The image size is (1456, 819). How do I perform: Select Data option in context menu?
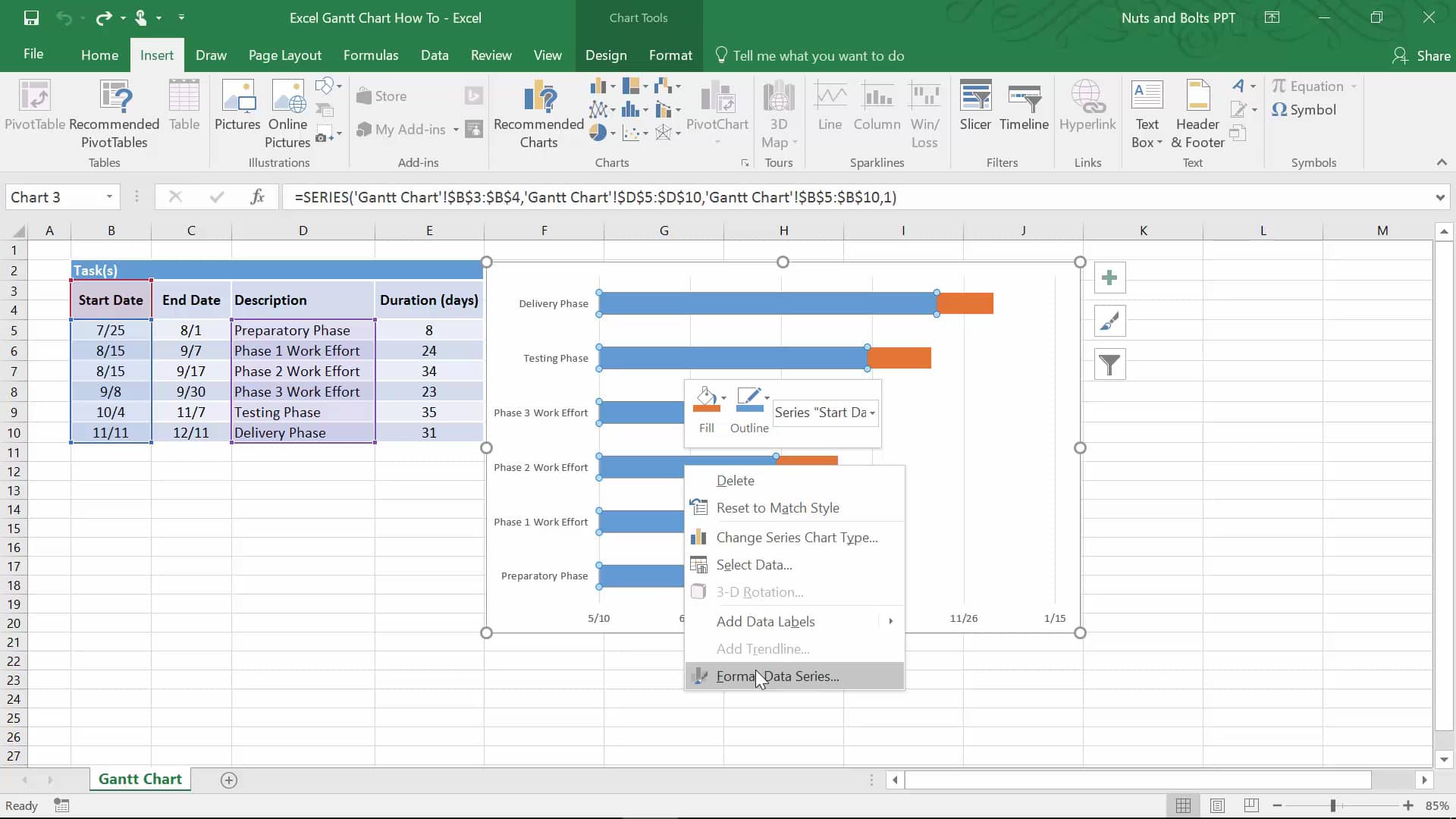754,564
